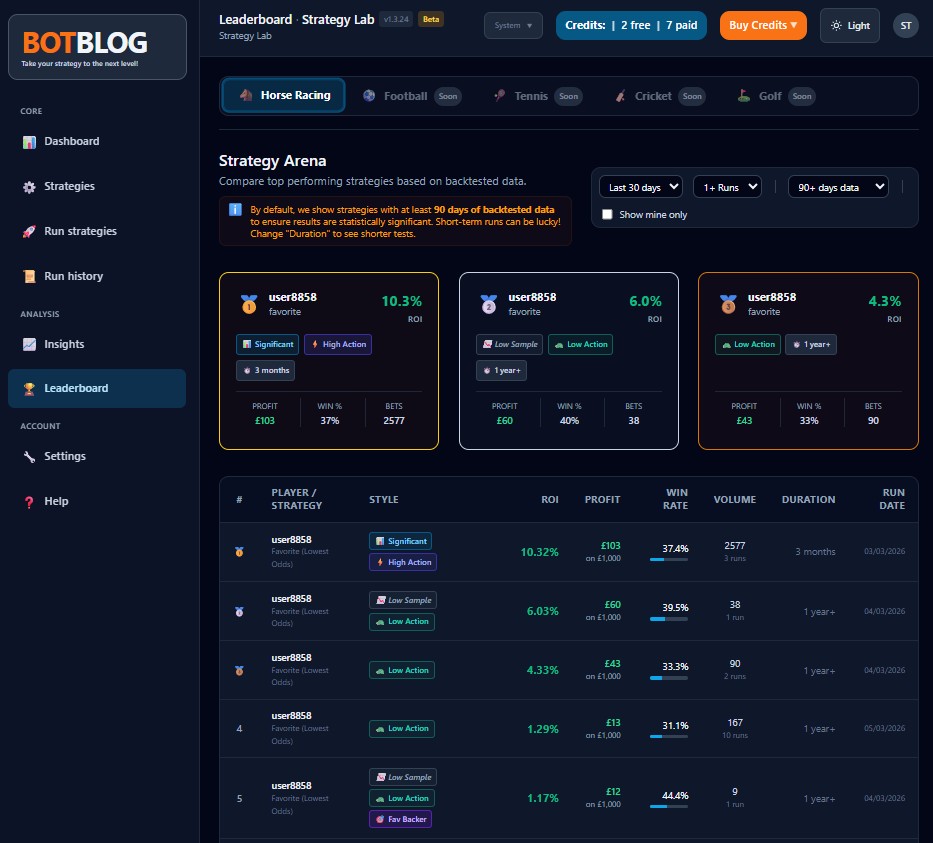Open the ST user avatar menu

pos(905,25)
